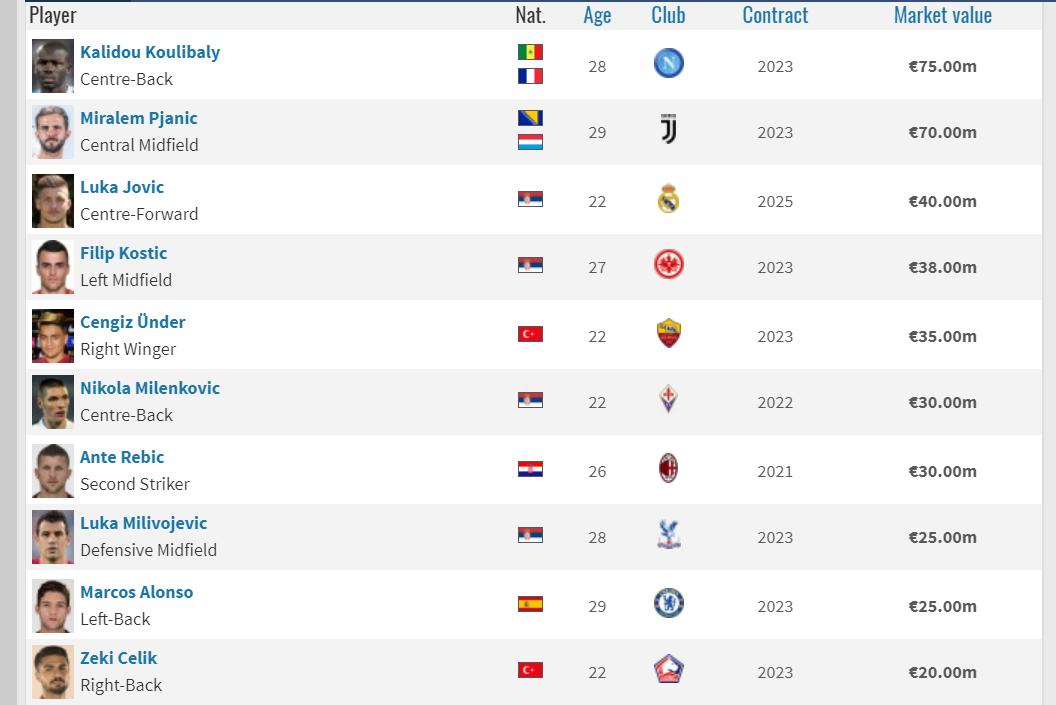Image resolution: width=1056 pixels, height=705 pixels.
Task: Open the Real Madrid club crest
Action: (668, 200)
